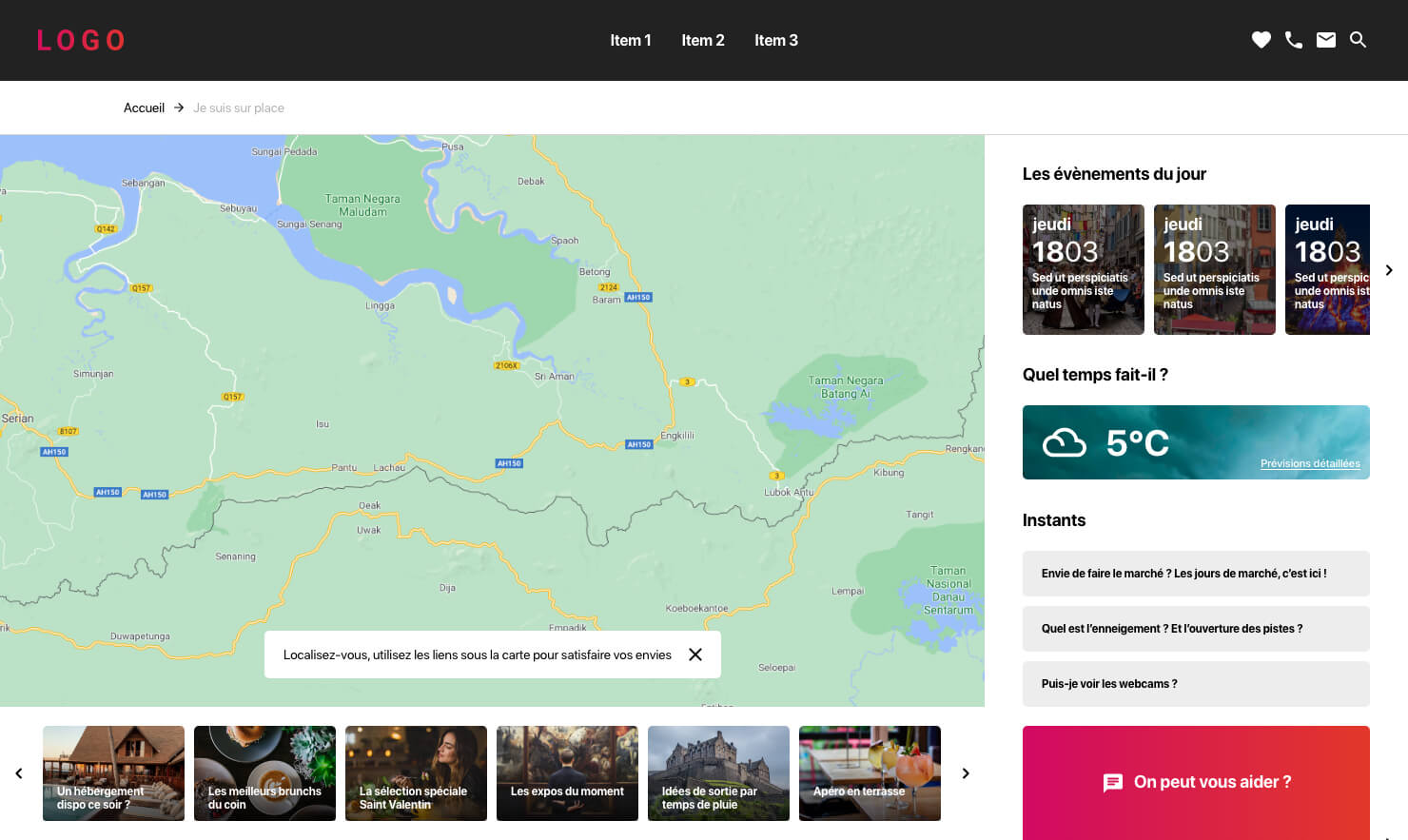Open the mail envelope icon
The height and width of the screenshot is (840, 1408).
click(1325, 40)
